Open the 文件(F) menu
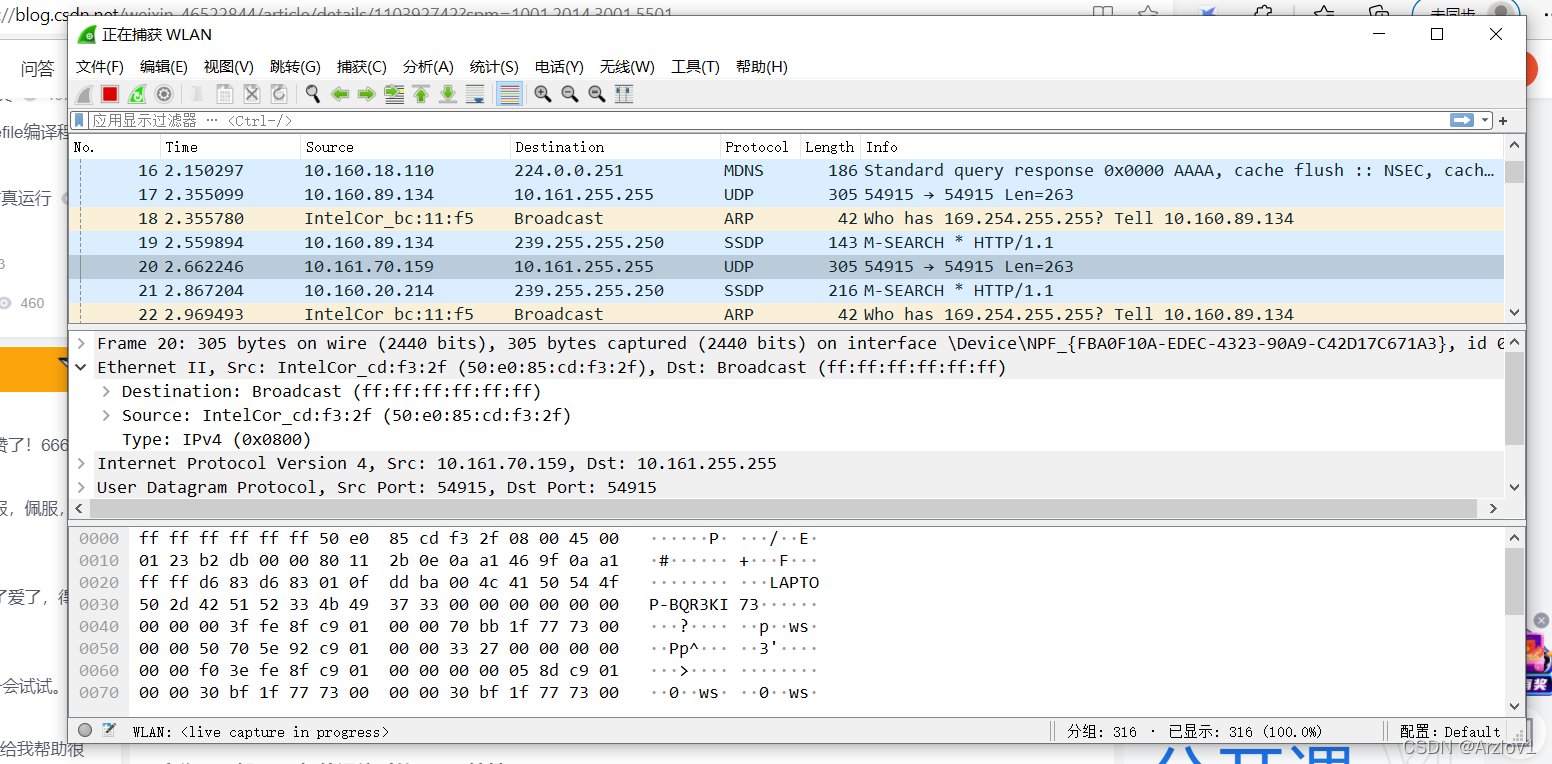Viewport: 1552px width, 764px height. click(100, 66)
